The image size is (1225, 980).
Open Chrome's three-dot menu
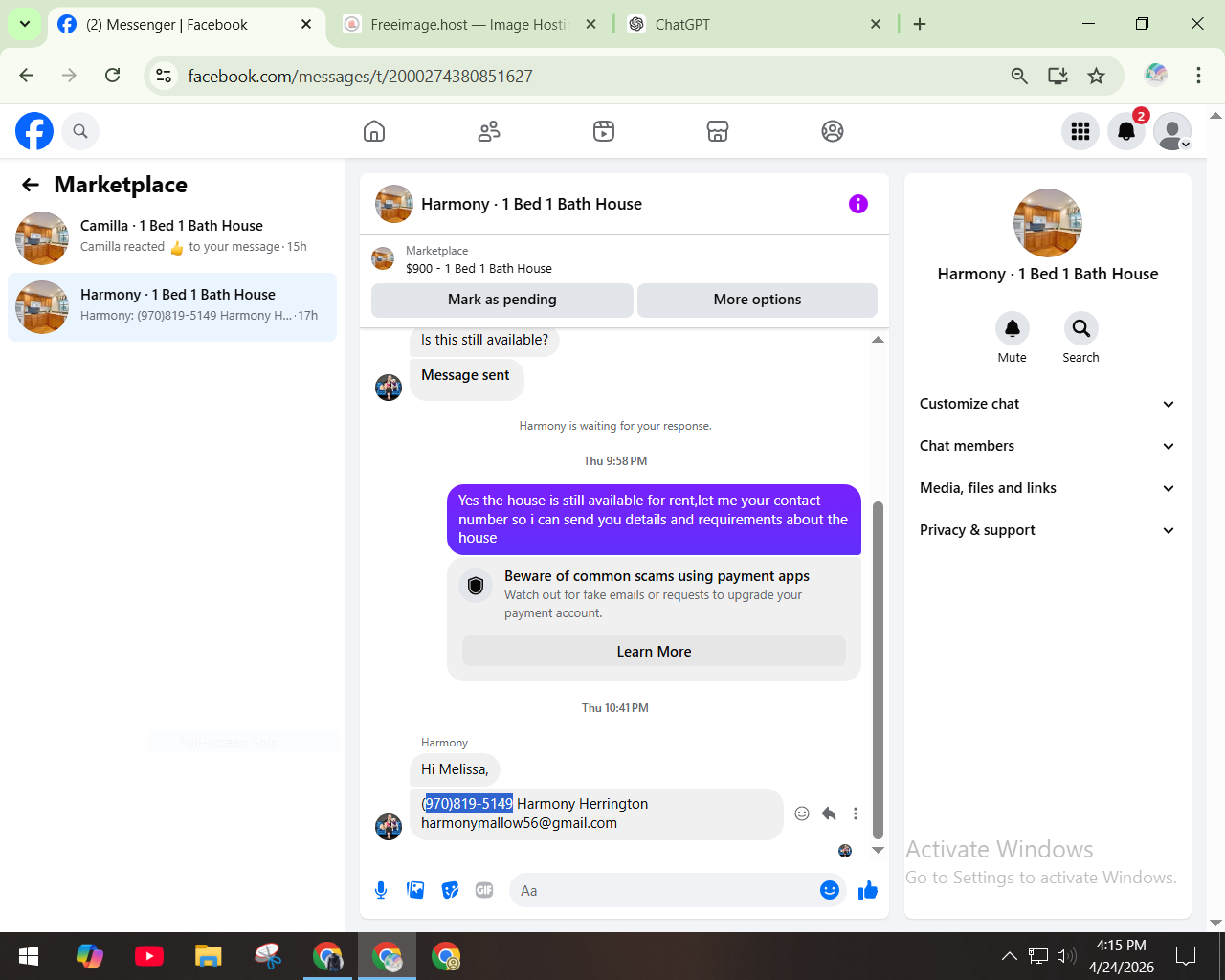(x=1198, y=76)
